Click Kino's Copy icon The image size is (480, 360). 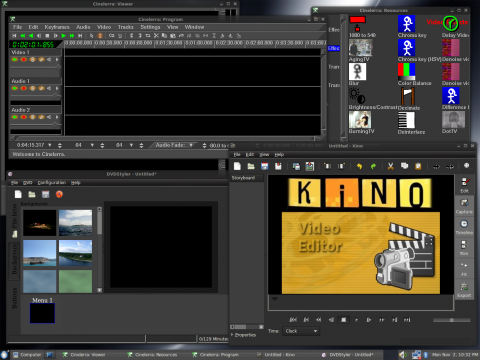pos(404,166)
